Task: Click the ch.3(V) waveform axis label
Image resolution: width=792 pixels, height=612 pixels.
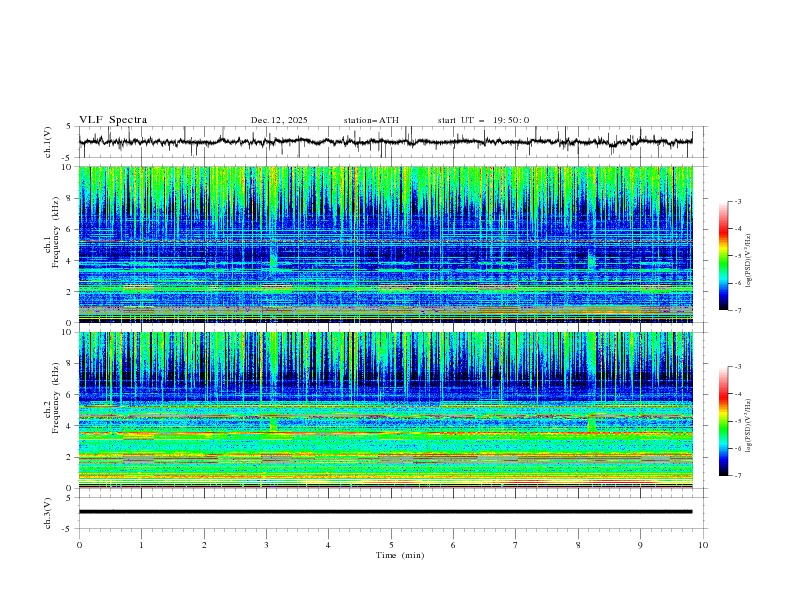Action: click(x=48, y=513)
